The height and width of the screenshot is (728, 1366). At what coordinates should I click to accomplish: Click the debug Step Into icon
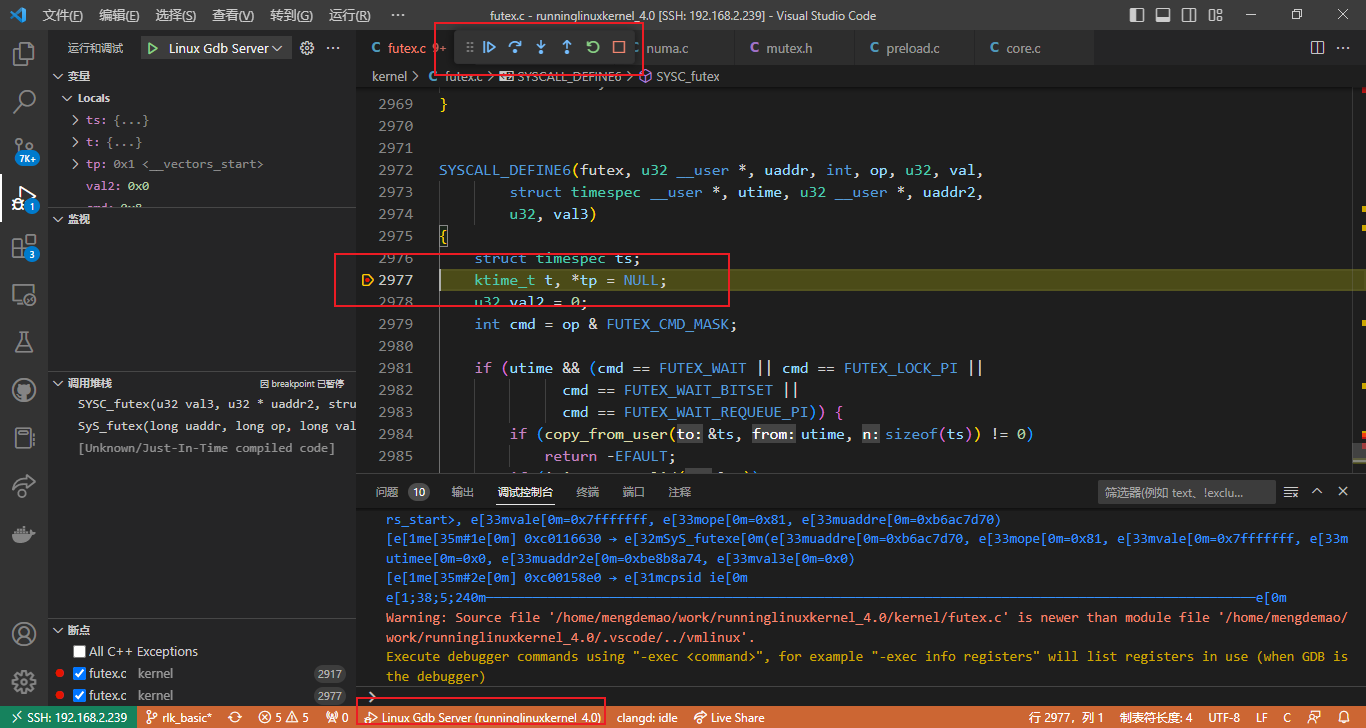tap(541, 47)
